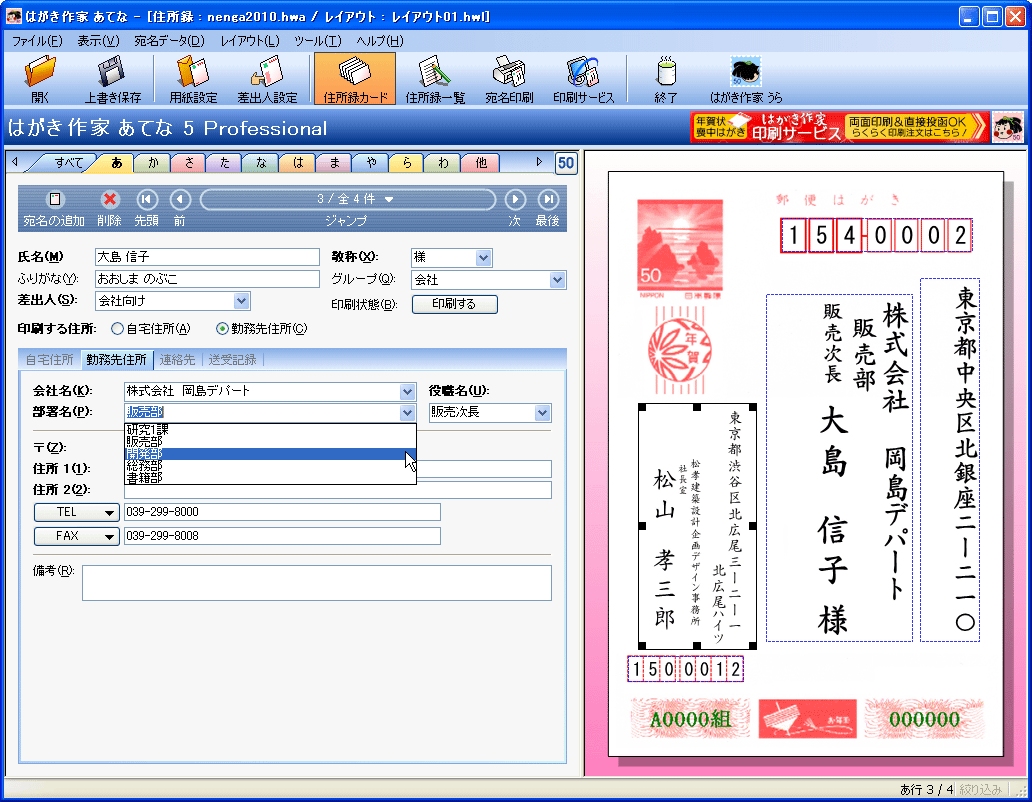Screen dimensions: 1032x802
Task: Select sender address block on postcard preview
Action: [x=697, y=526]
